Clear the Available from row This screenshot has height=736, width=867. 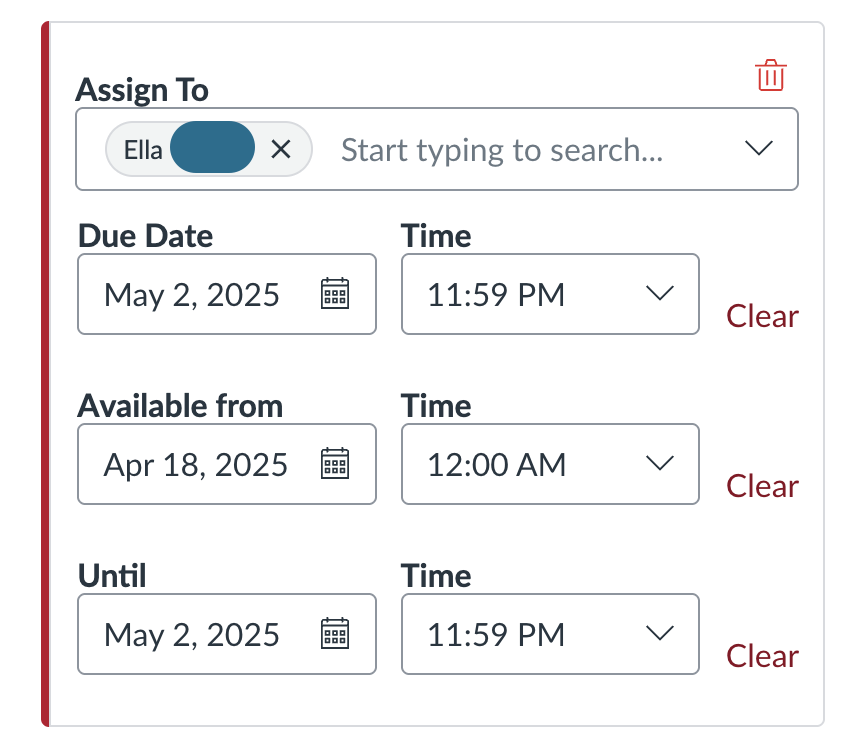(x=762, y=486)
